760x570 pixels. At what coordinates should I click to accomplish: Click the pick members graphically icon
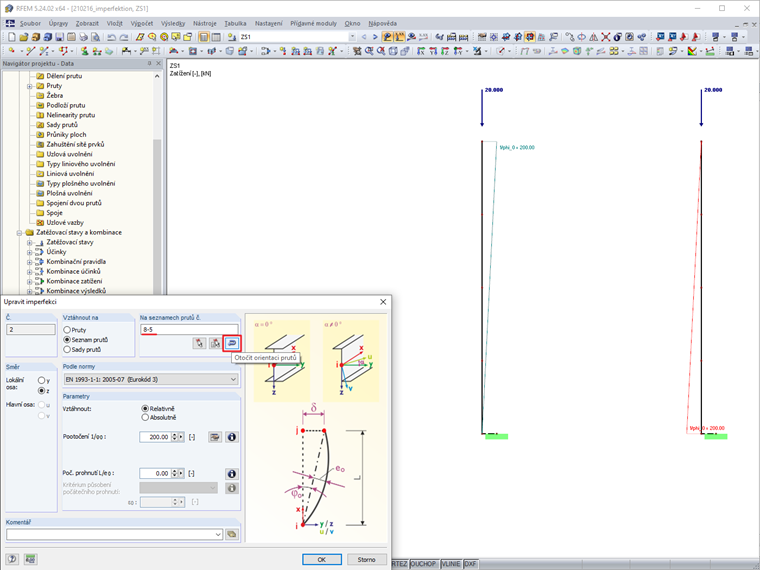[199, 343]
